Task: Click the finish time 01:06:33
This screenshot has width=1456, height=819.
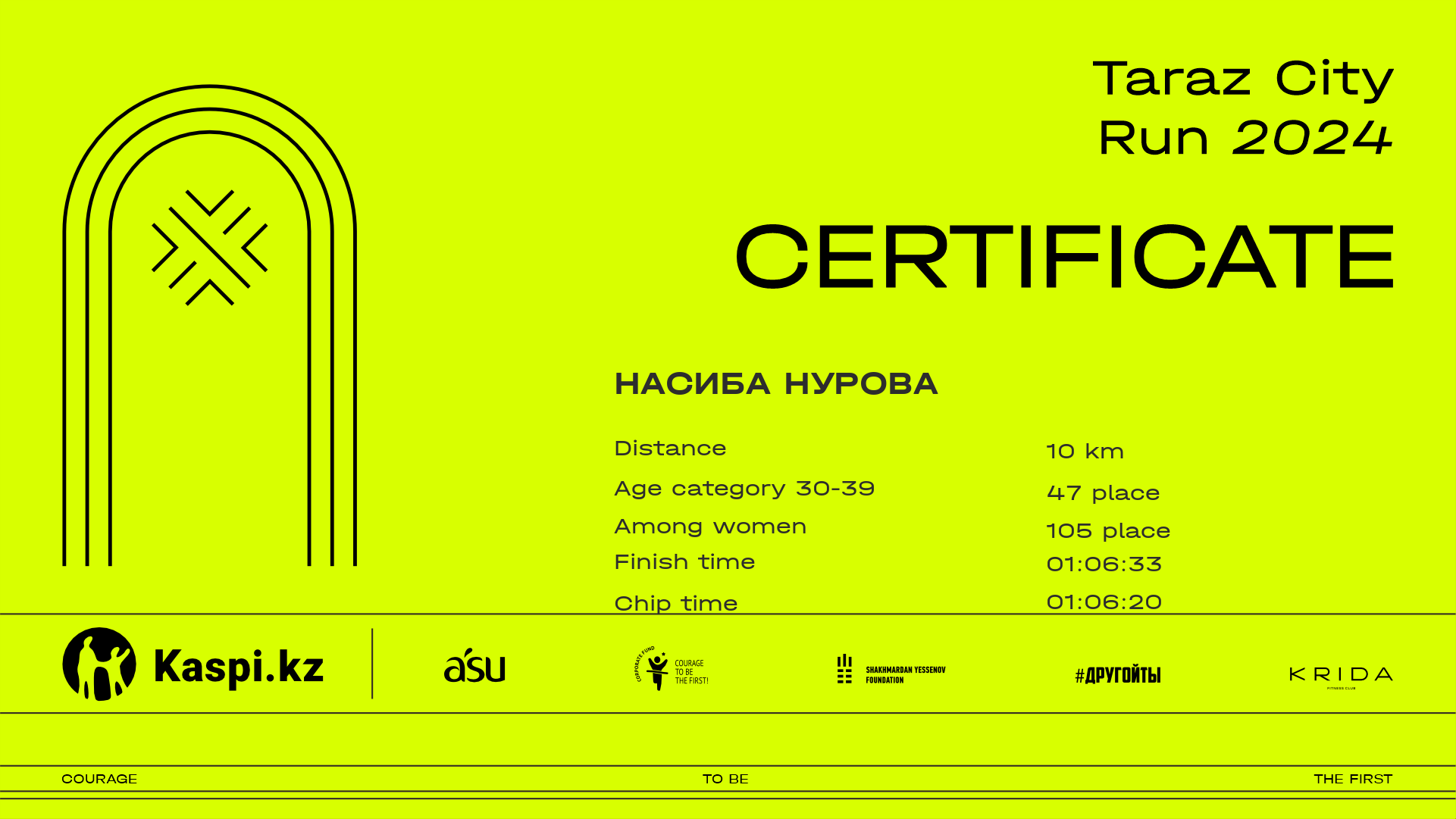Action: point(1104,564)
